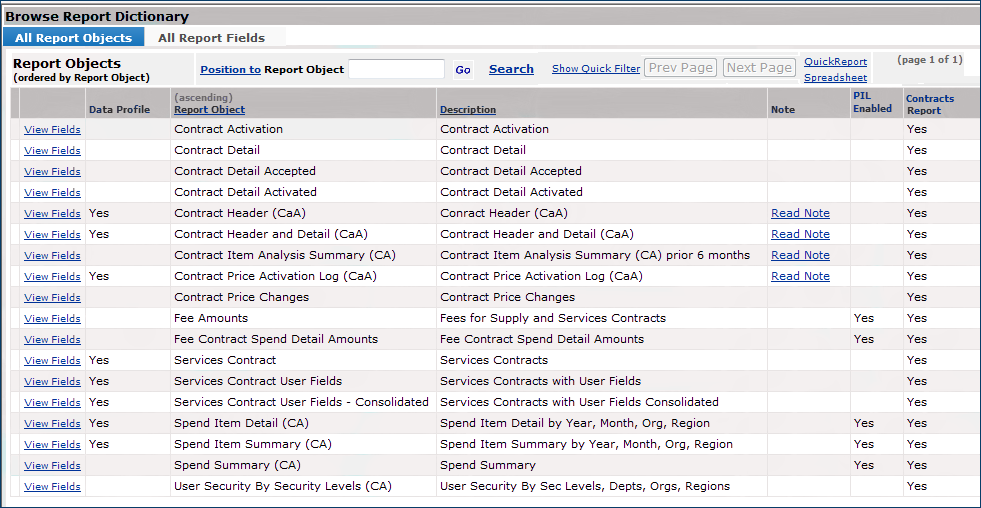Image resolution: width=981 pixels, height=508 pixels.
Task: Select the All Report Objects tab
Action: (73, 38)
